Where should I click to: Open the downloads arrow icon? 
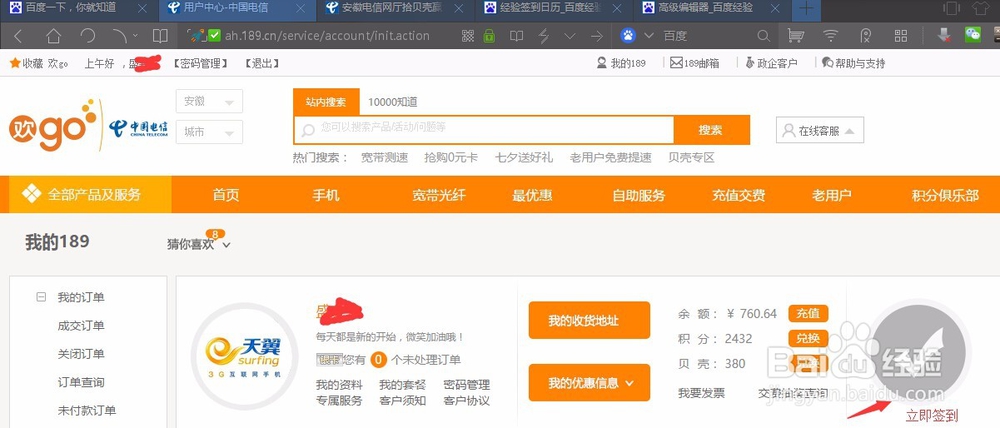(945, 36)
